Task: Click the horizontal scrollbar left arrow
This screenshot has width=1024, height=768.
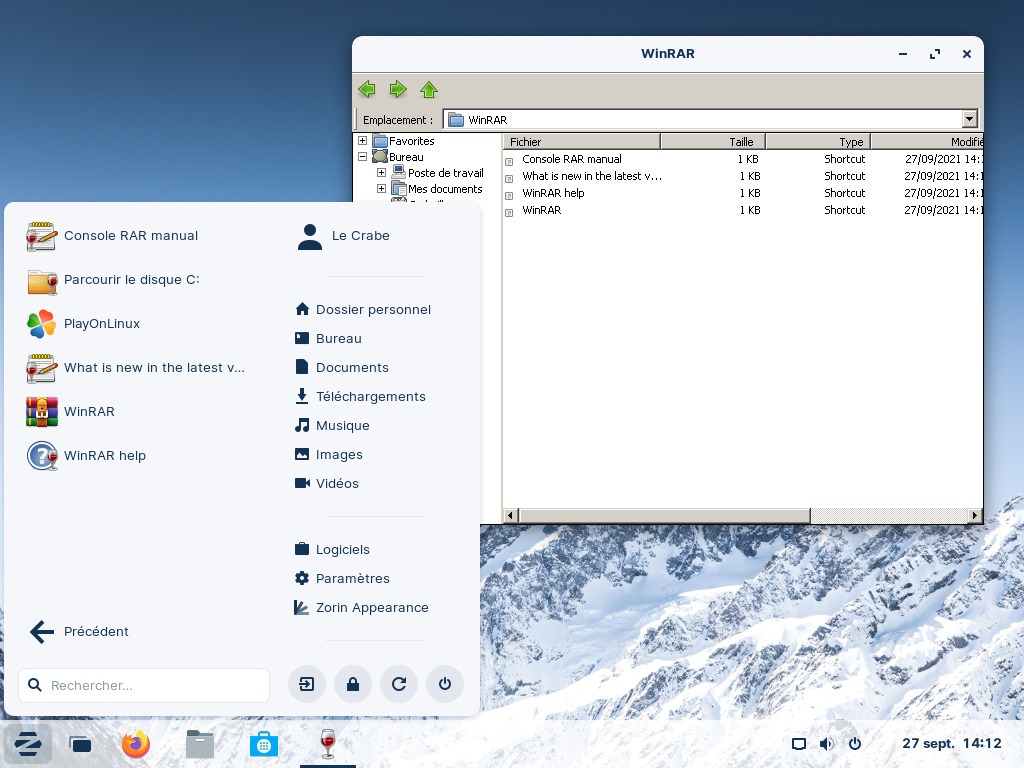Action: point(511,515)
